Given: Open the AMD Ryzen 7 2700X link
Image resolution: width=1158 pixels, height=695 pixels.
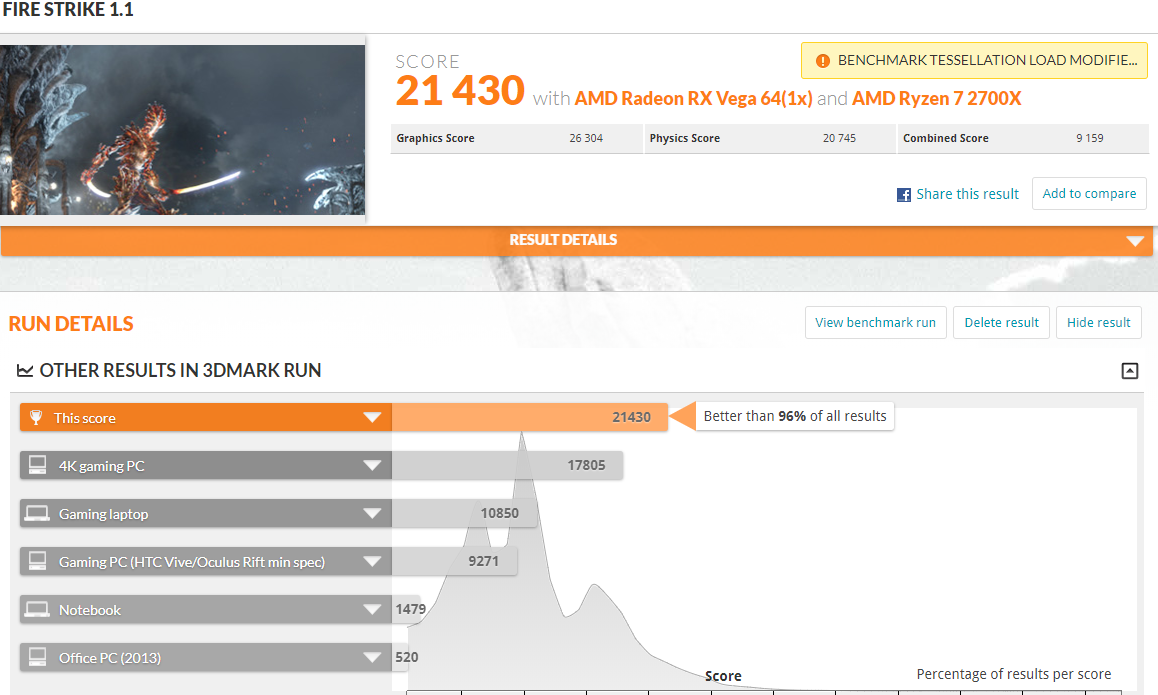Looking at the screenshot, I should [x=936, y=98].
